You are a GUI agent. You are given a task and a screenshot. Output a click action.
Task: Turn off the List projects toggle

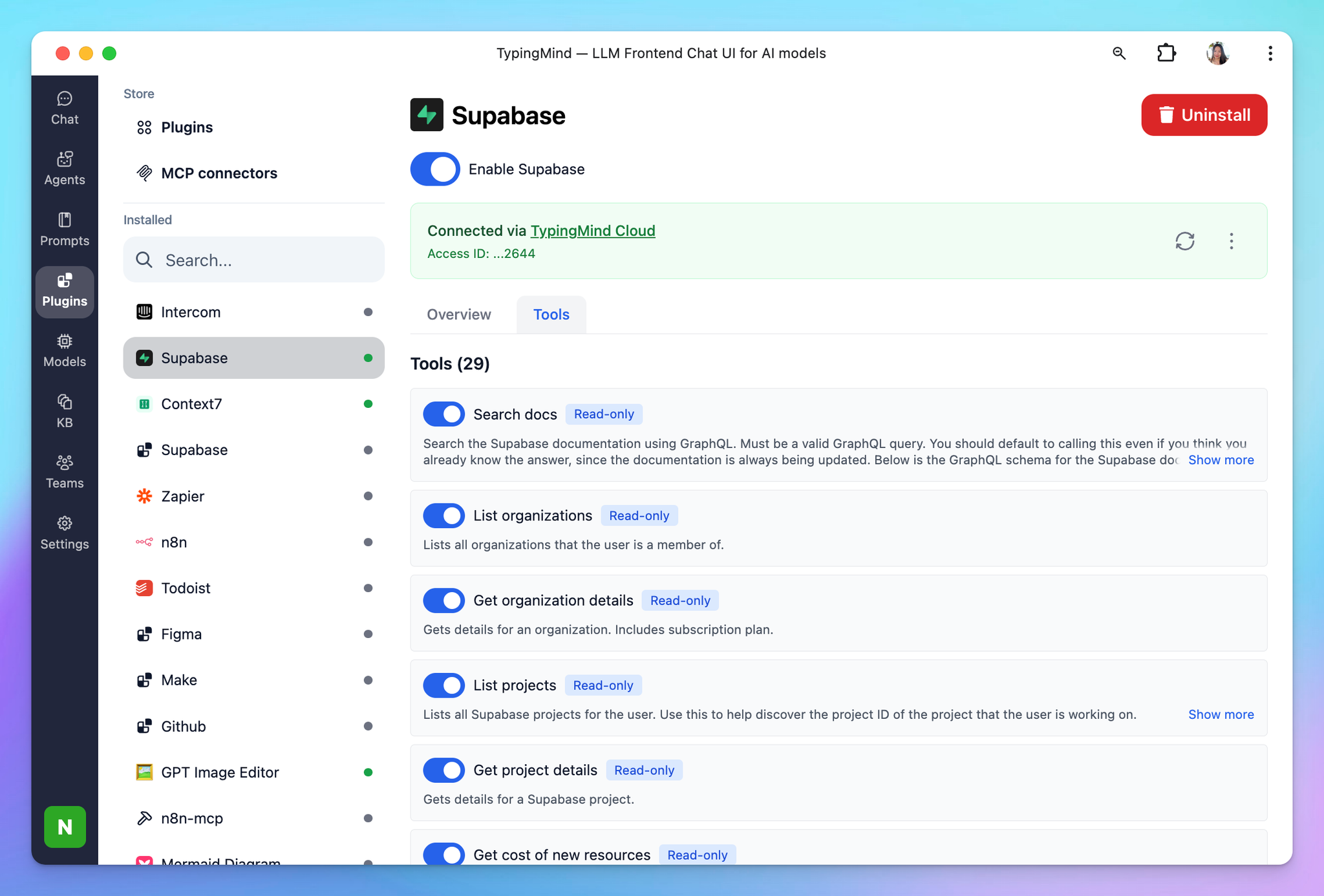pos(444,685)
